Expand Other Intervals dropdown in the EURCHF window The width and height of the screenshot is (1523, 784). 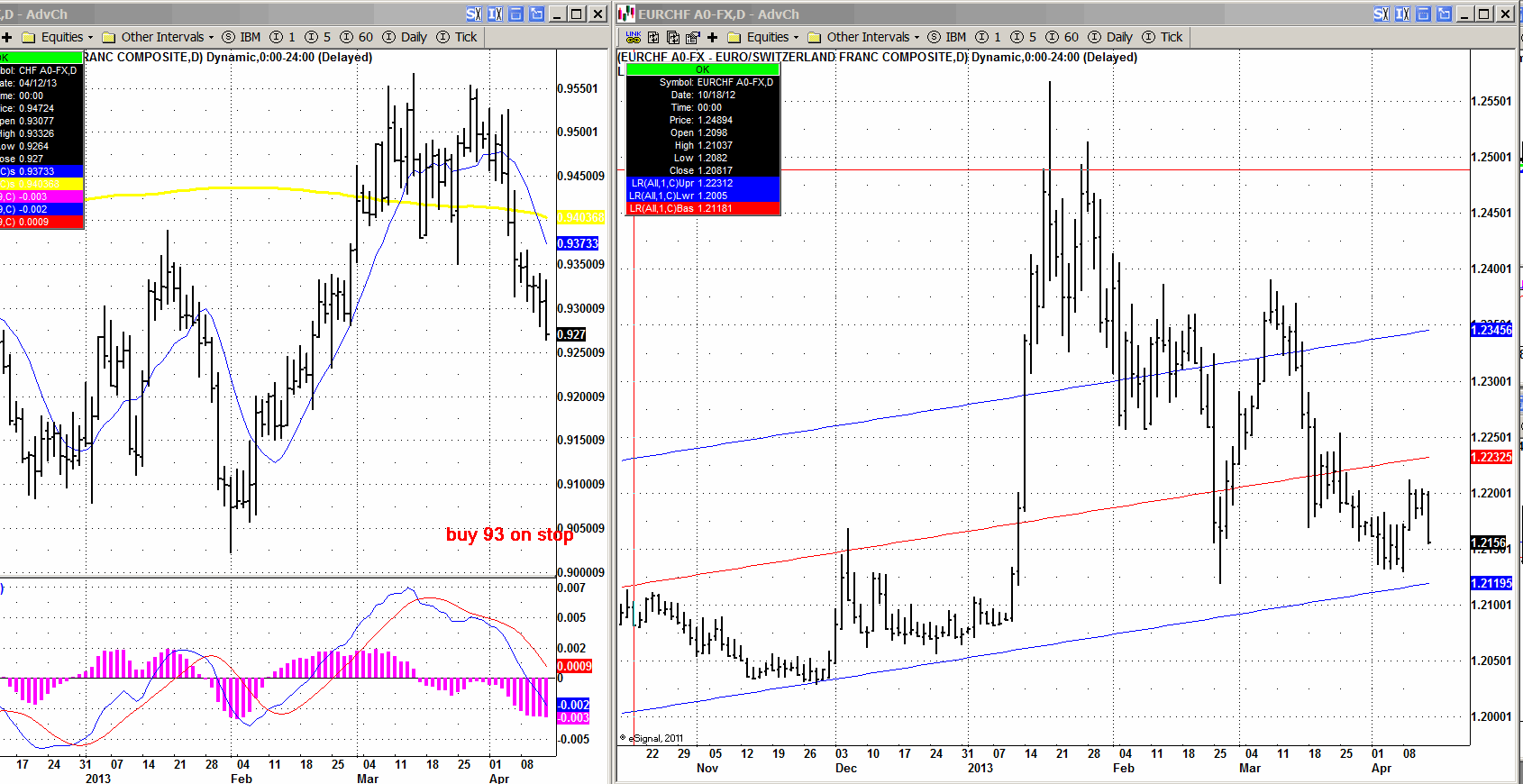coord(867,37)
